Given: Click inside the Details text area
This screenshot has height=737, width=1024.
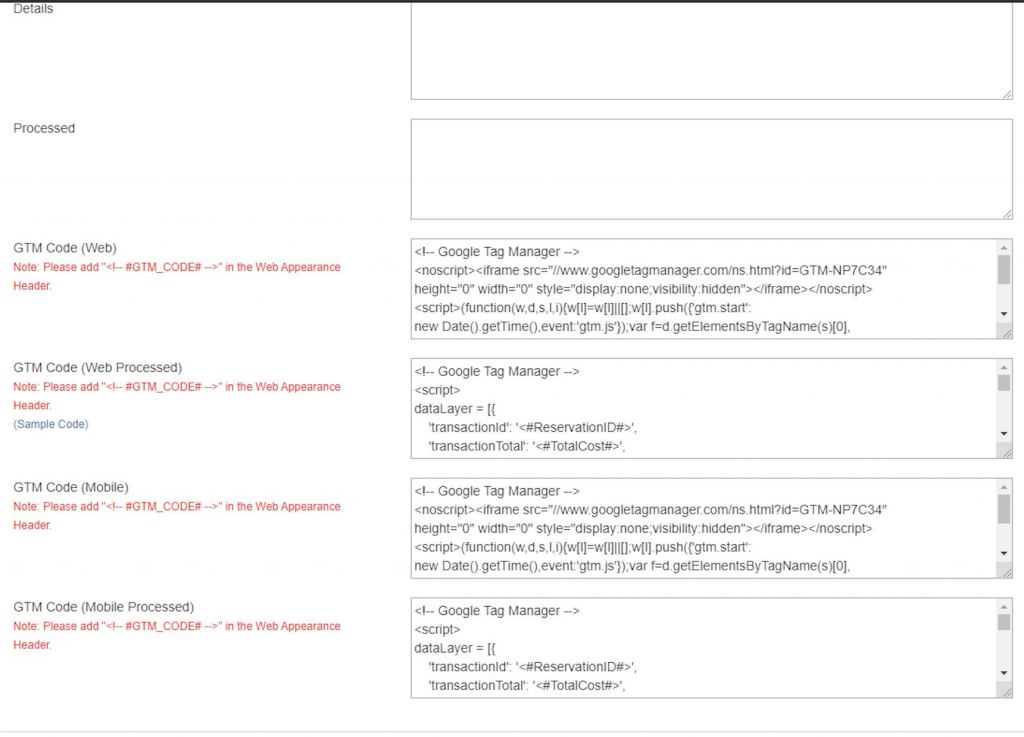Looking at the screenshot, I should (710, 50).
